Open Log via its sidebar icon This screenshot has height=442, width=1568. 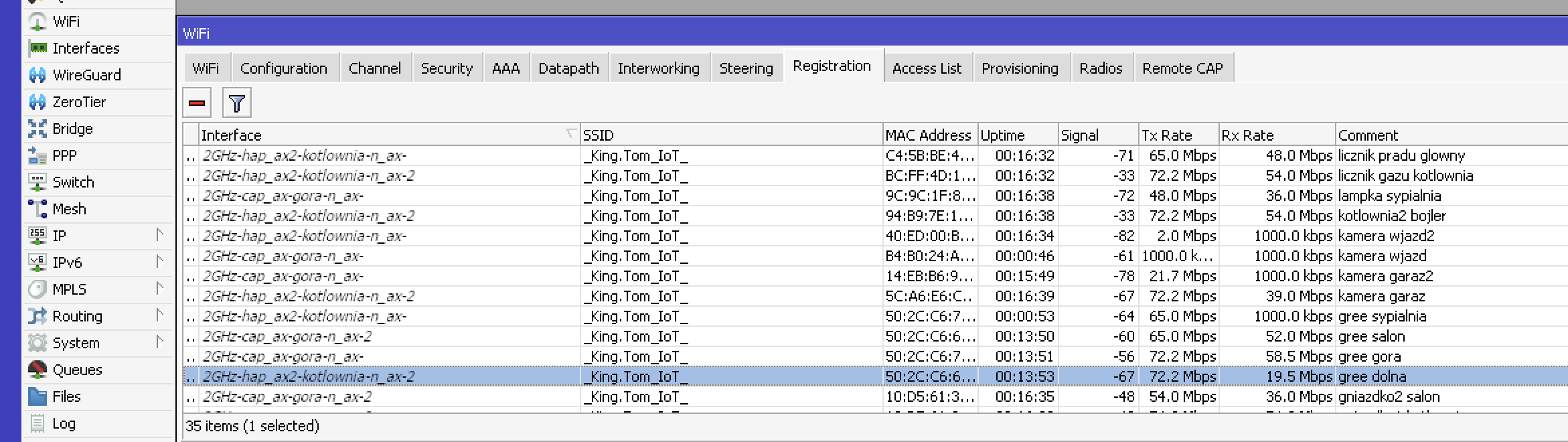coord(37,423)
